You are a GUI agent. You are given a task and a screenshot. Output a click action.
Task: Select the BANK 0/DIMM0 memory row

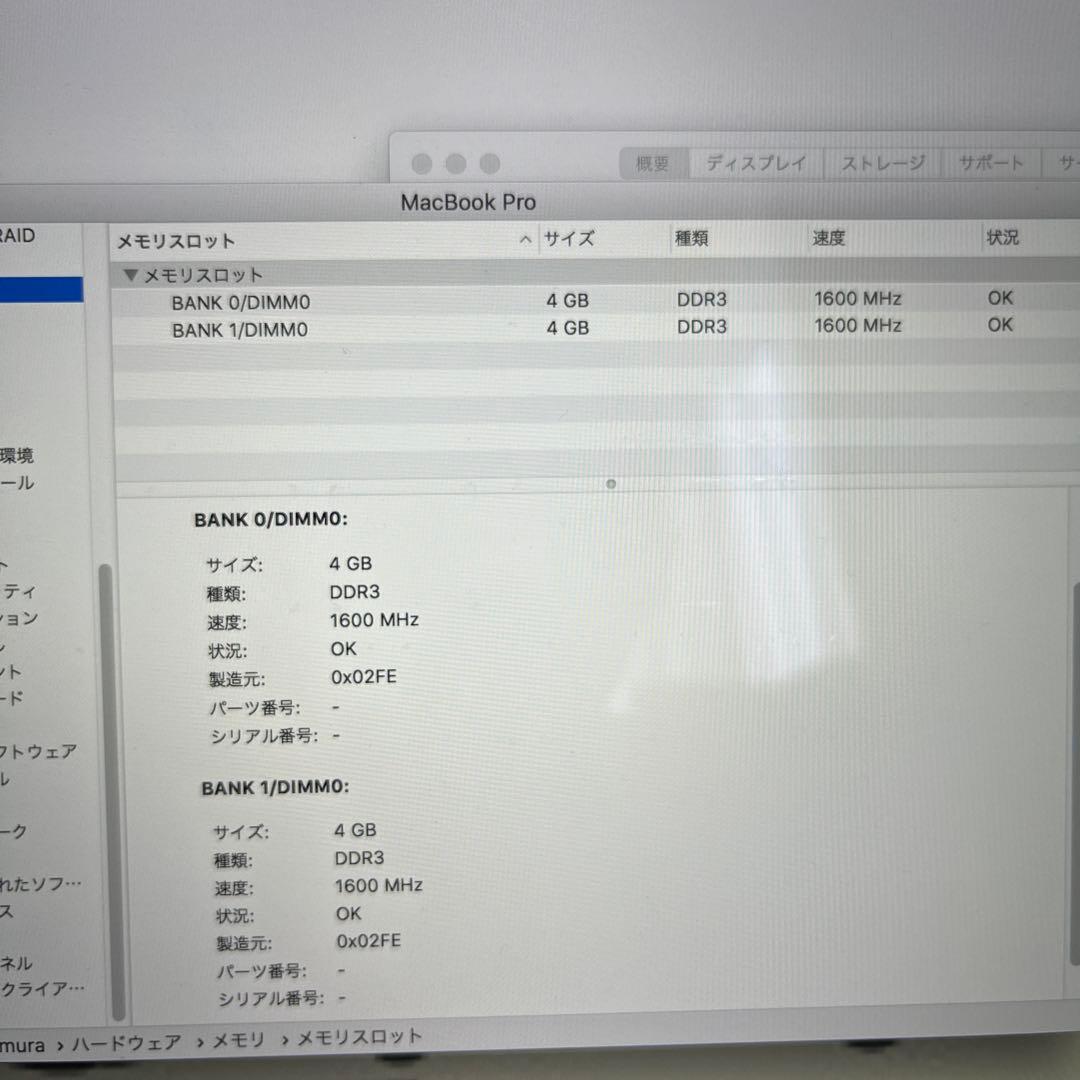point(240,302)
